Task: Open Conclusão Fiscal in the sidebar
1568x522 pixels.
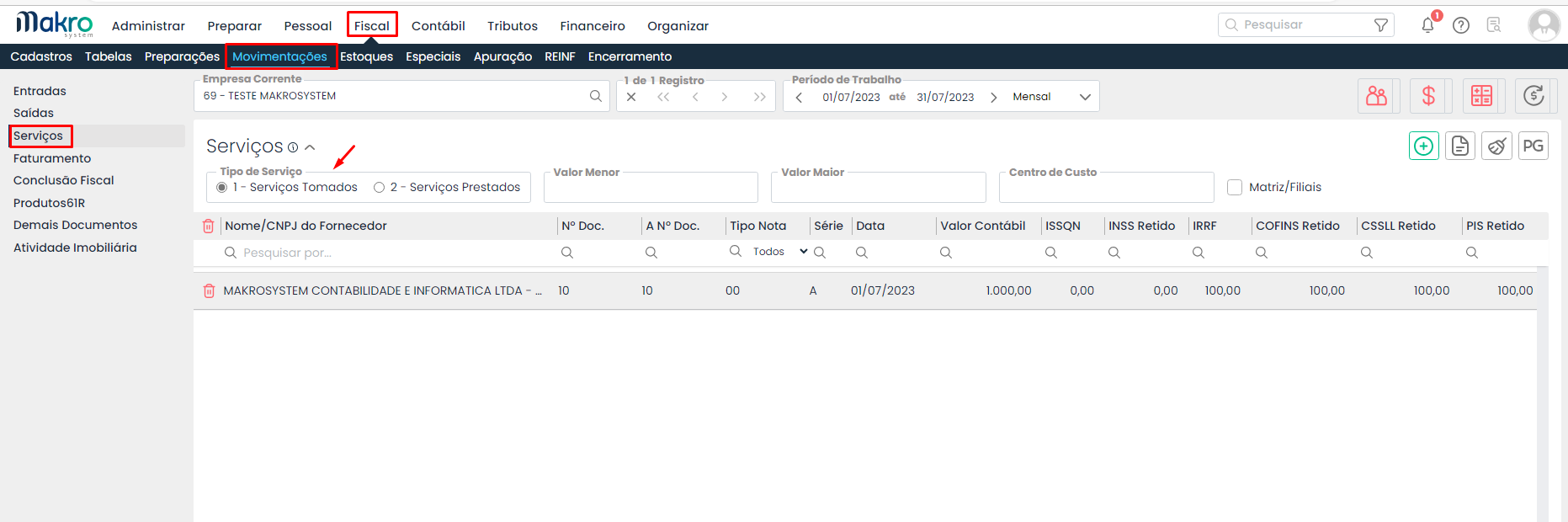Action: point(64,180)
